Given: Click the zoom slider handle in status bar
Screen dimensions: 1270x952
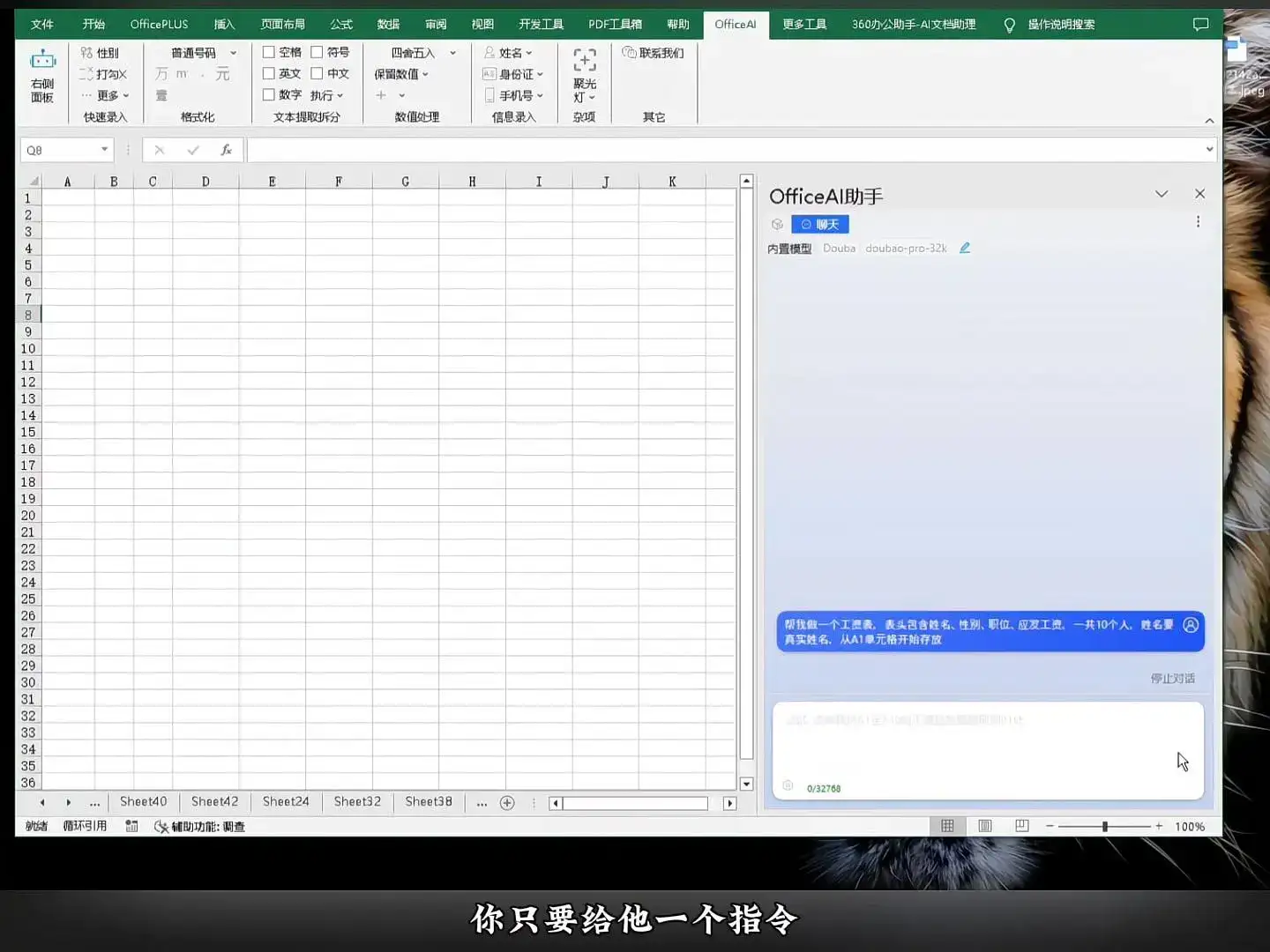Looking at the screenshot, I should (1104, 827).
